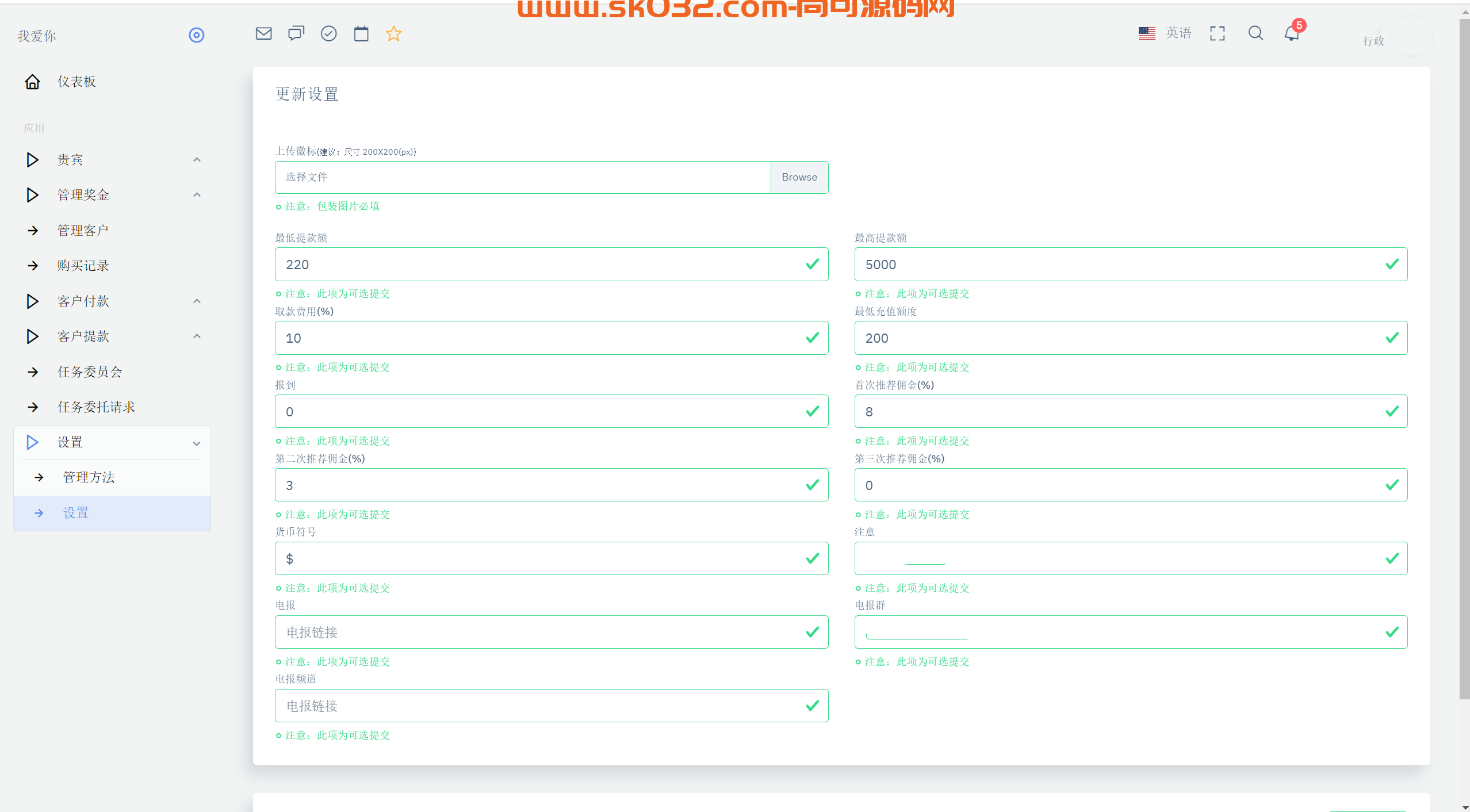Viewport: 1470px width, 812px height.
Task: Open the chat bubbles icon
Action: click(296, 33)
